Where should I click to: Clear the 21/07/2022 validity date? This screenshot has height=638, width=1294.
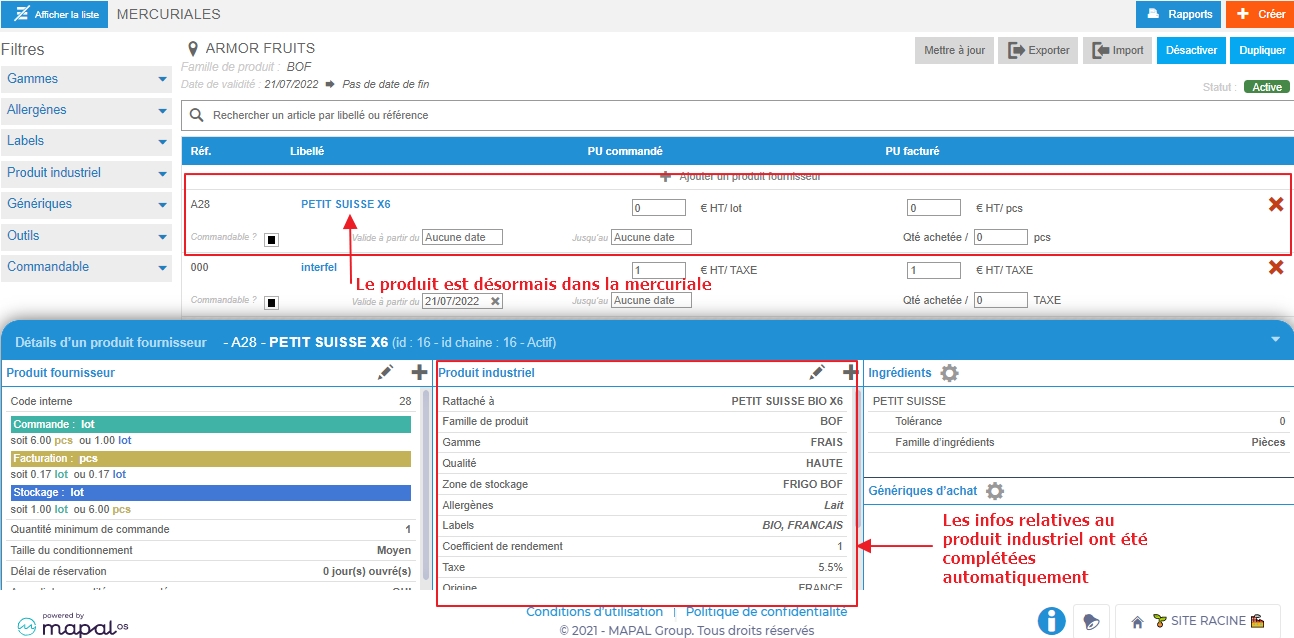coord(495,301)
